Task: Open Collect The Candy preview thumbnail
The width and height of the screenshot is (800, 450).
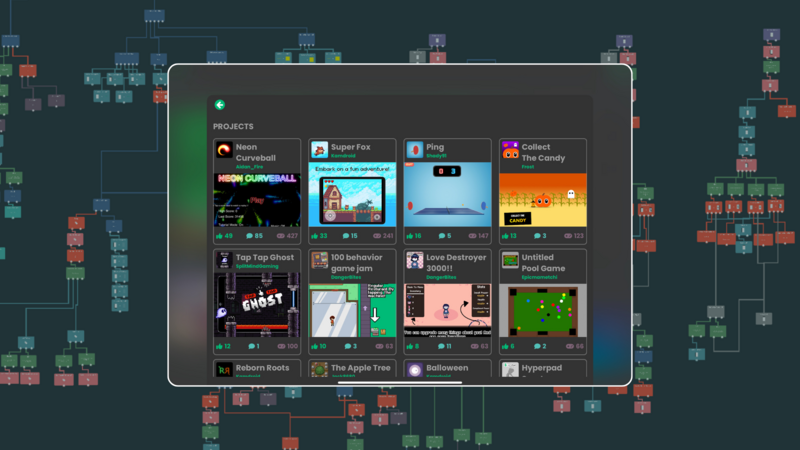Action: [543, 200]
